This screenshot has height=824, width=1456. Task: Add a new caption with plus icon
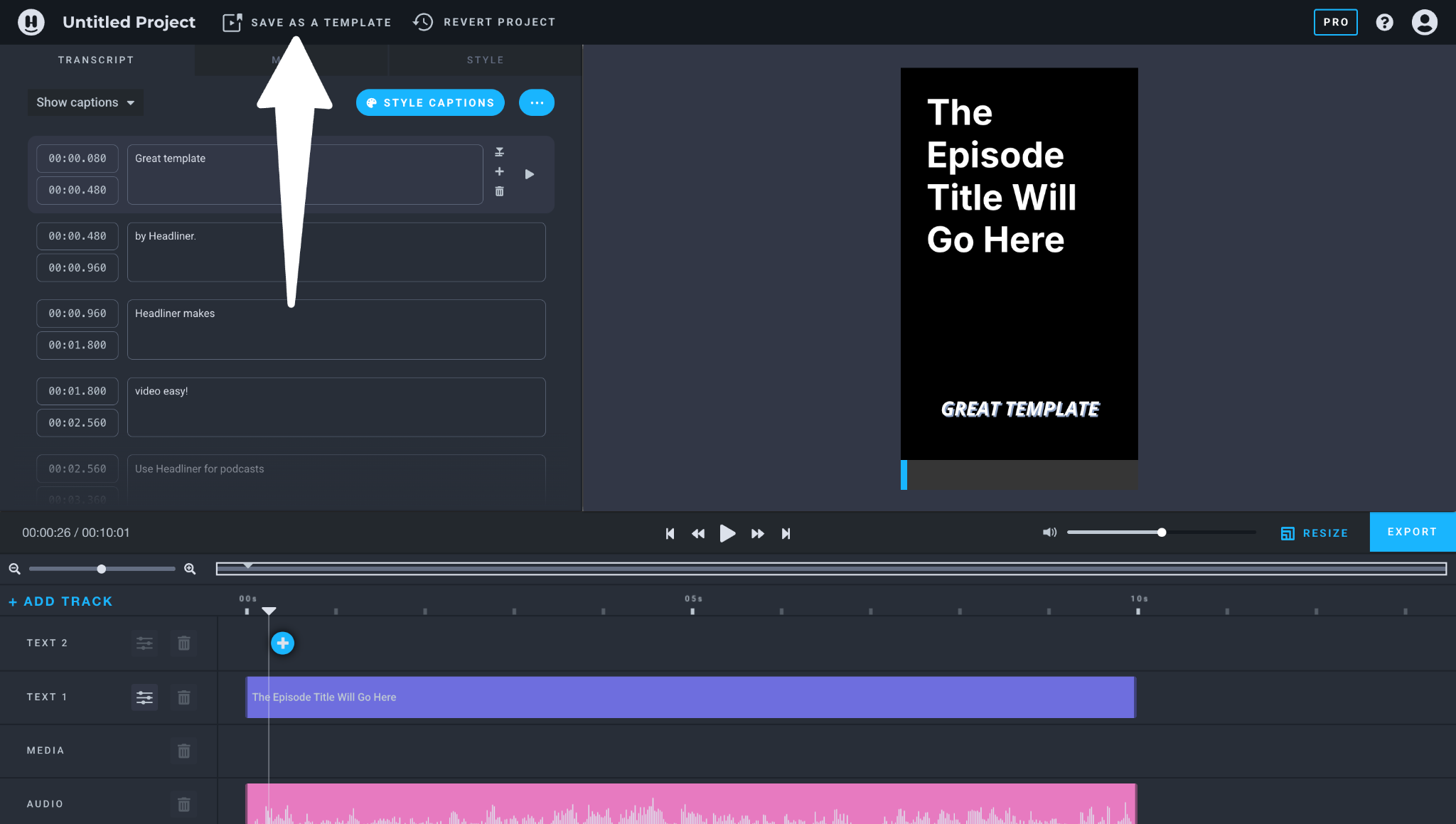[499, 171]
